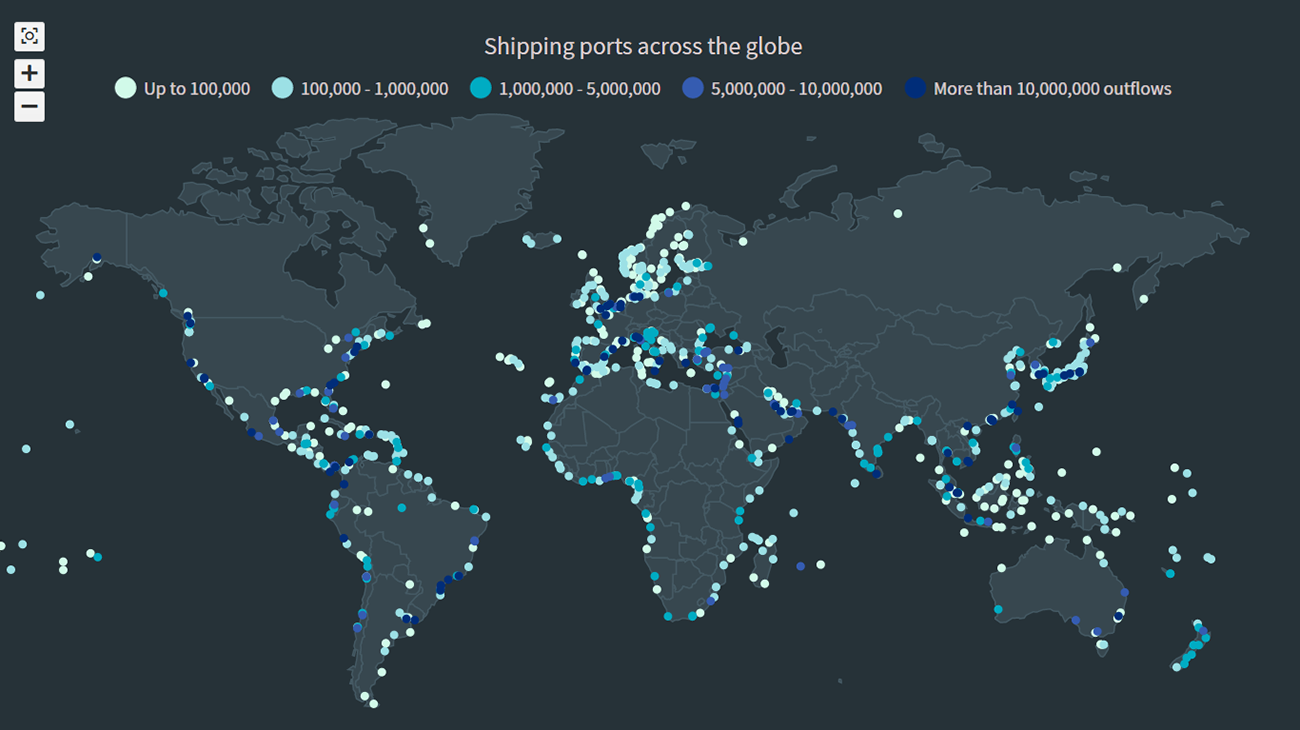Zoom out using the minus icon
The height and width of the screenshot is (730, 1300).
coord(30,104)
